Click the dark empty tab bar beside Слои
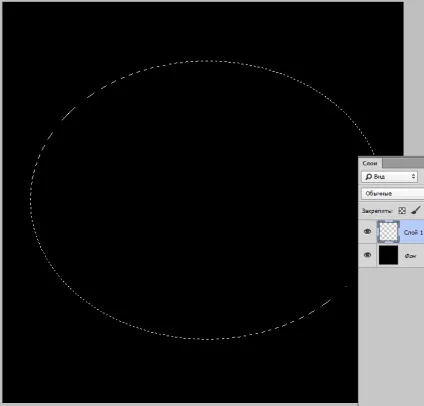The image size is (424, 406). point(403,163)
